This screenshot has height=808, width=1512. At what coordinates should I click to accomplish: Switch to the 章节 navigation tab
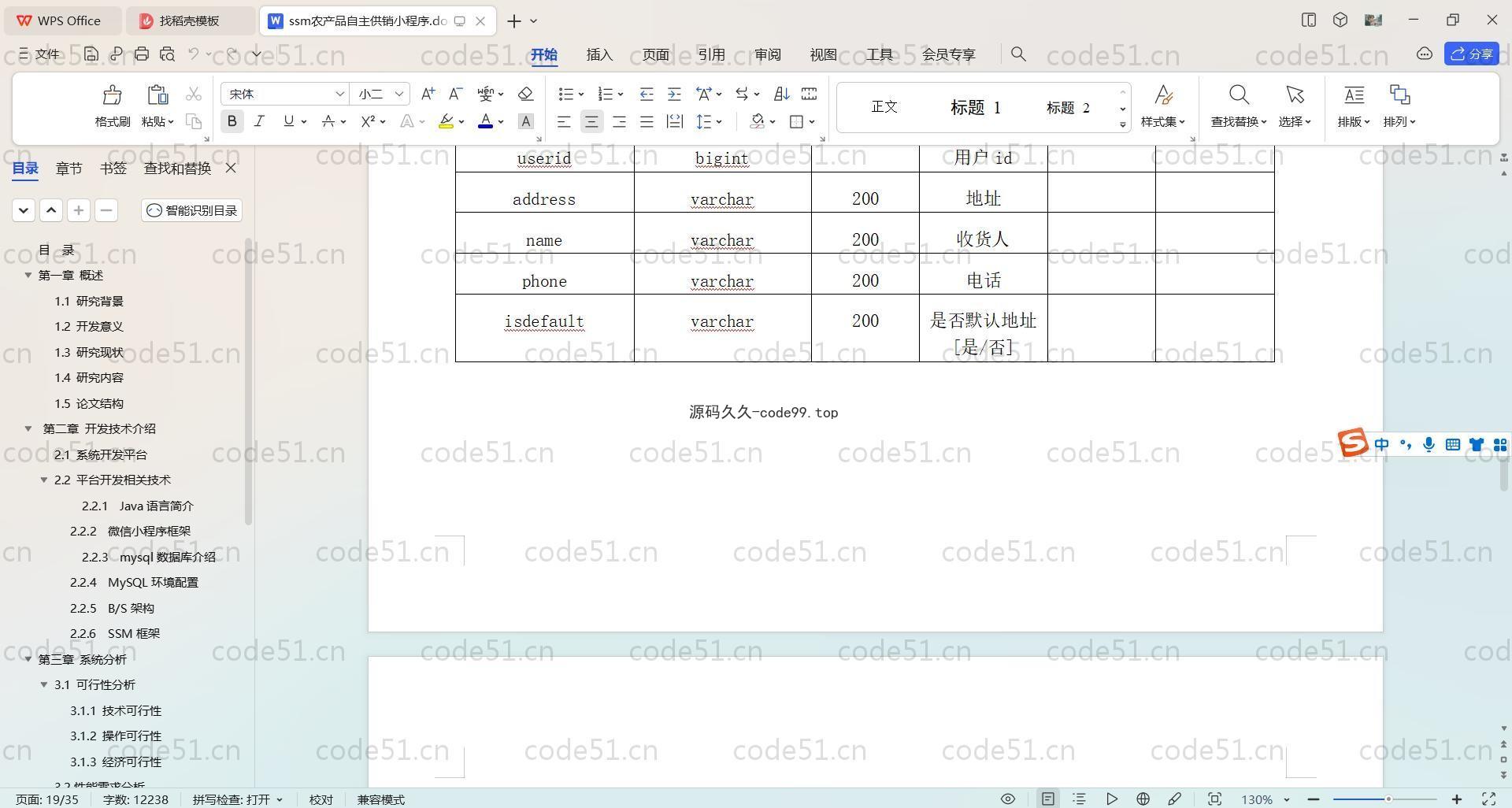(x=69, y=168)
